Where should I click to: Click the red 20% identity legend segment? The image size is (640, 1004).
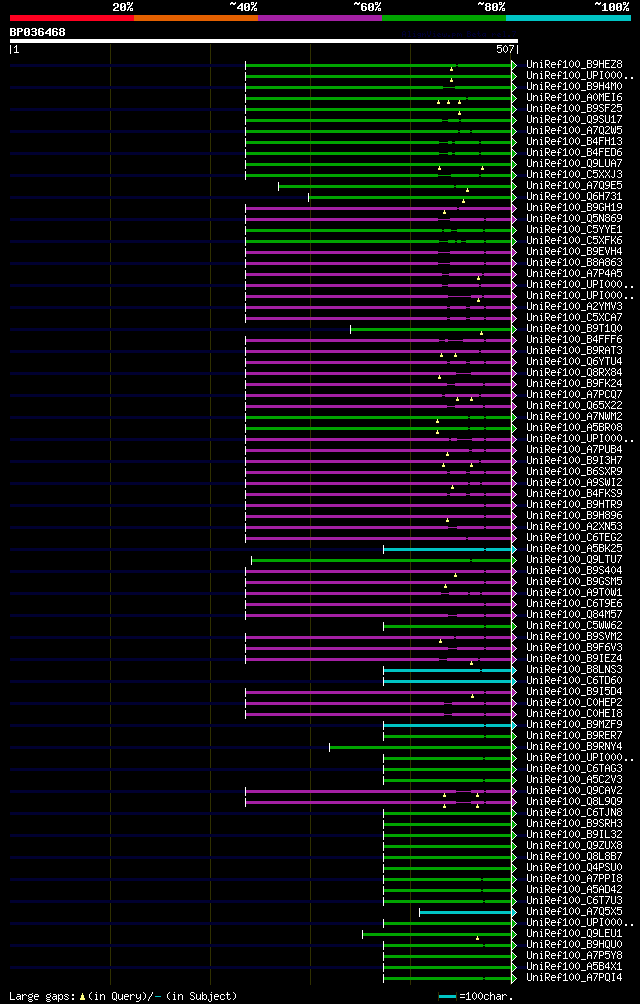pyautogui.click(x=72, y=18)
